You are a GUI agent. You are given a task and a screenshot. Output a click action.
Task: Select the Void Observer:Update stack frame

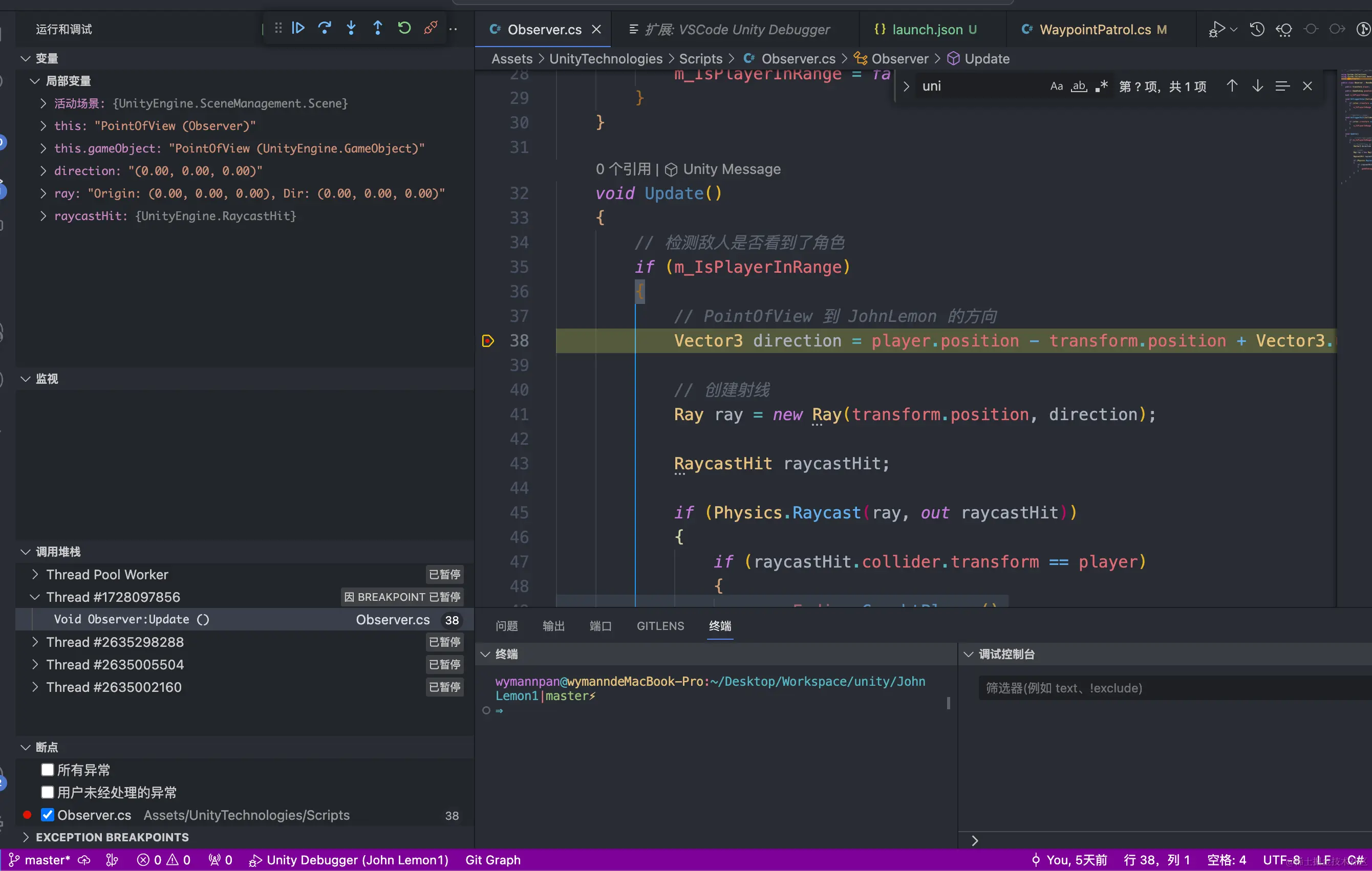131,620
